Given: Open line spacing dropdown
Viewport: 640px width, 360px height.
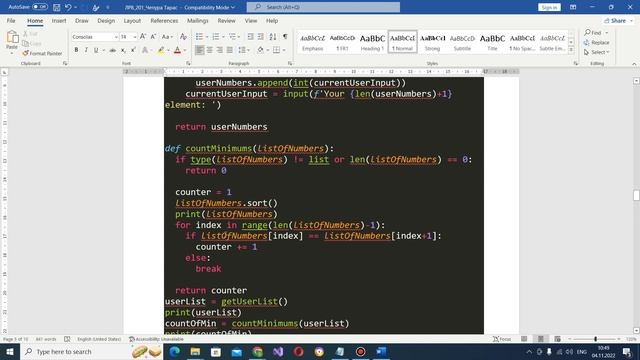Looking at the screenshot, I should pos(244,50).
